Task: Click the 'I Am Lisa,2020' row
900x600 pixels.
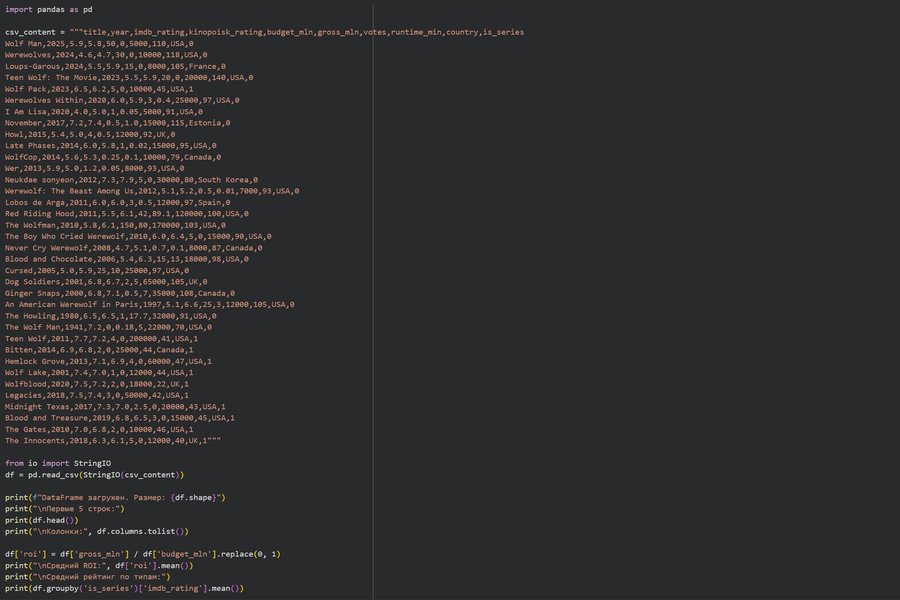Action: tap(104, 112)
